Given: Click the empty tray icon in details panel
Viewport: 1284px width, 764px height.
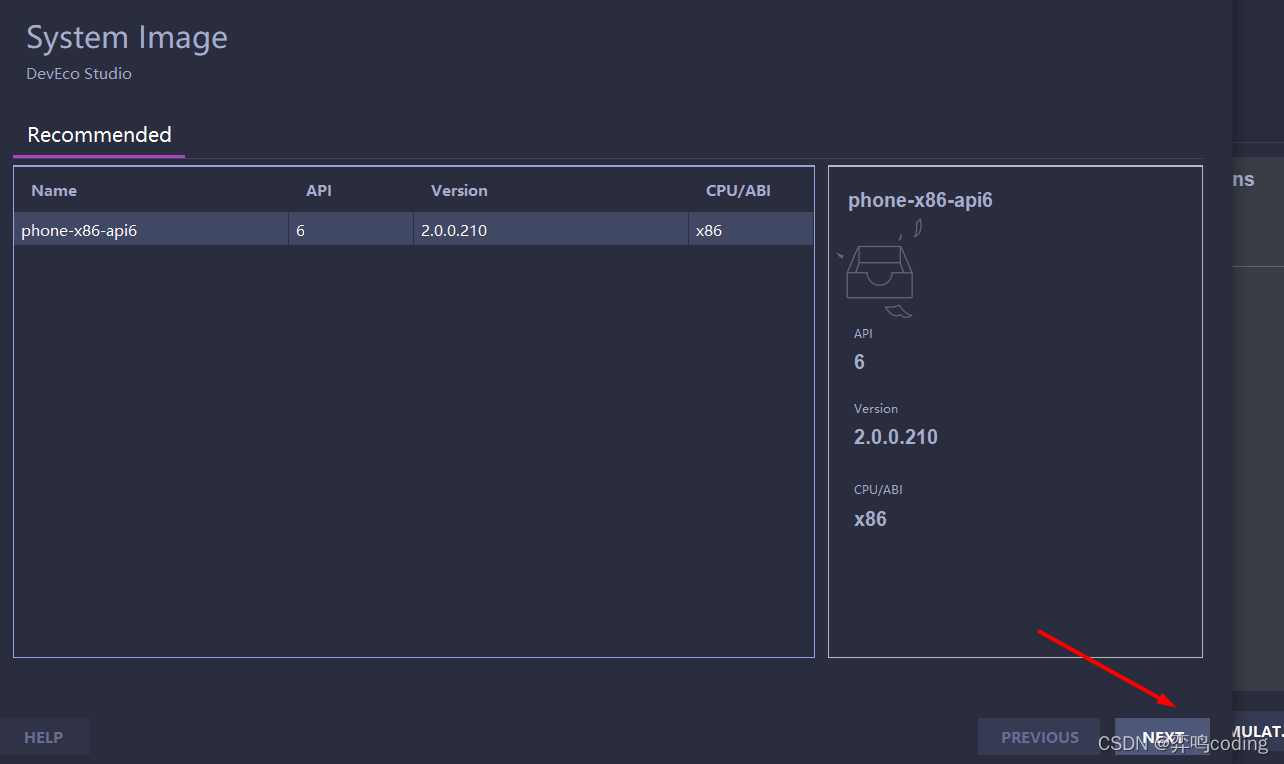Looking at the screenshot, I should 880,270.
